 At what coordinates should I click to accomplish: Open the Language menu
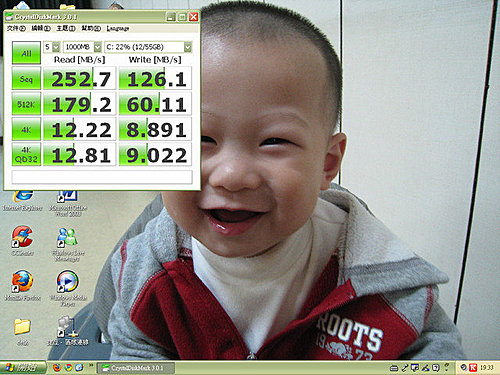[x=118, y=29]
